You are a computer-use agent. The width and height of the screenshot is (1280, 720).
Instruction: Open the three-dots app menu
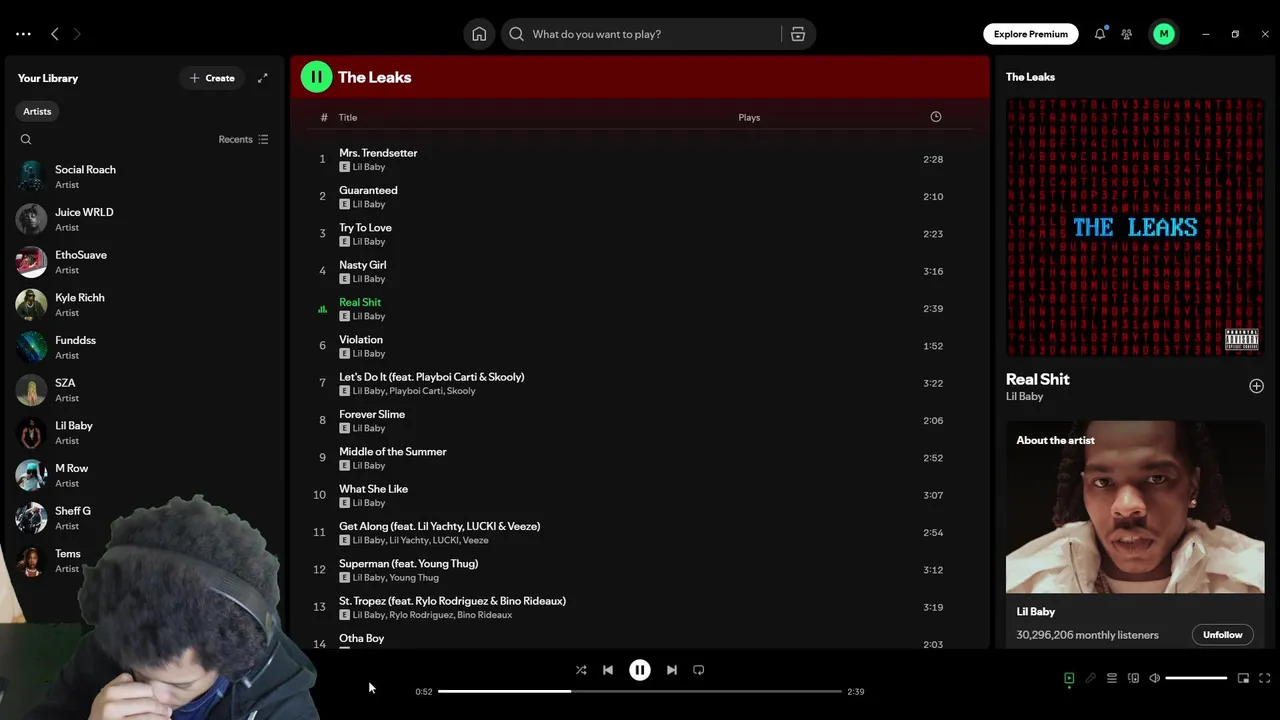coord(23,34)
